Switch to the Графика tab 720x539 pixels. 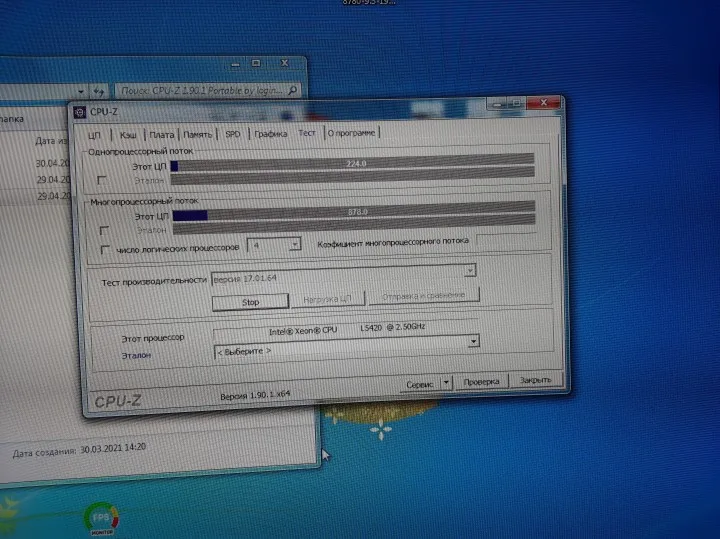point(270,134)
